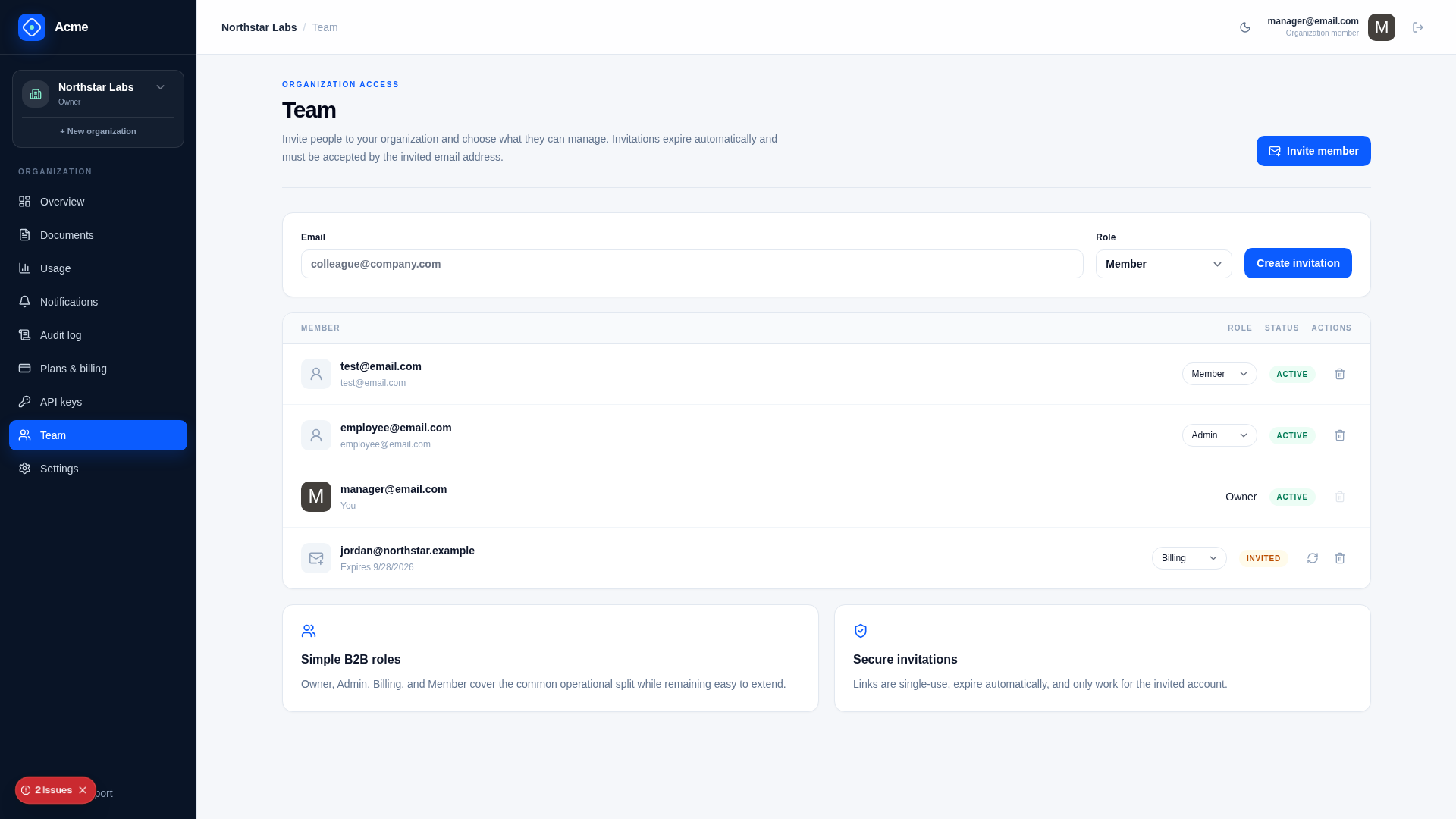Click the manager@email.com row avatar
The image size is (1456, 819).
[316, 497]
